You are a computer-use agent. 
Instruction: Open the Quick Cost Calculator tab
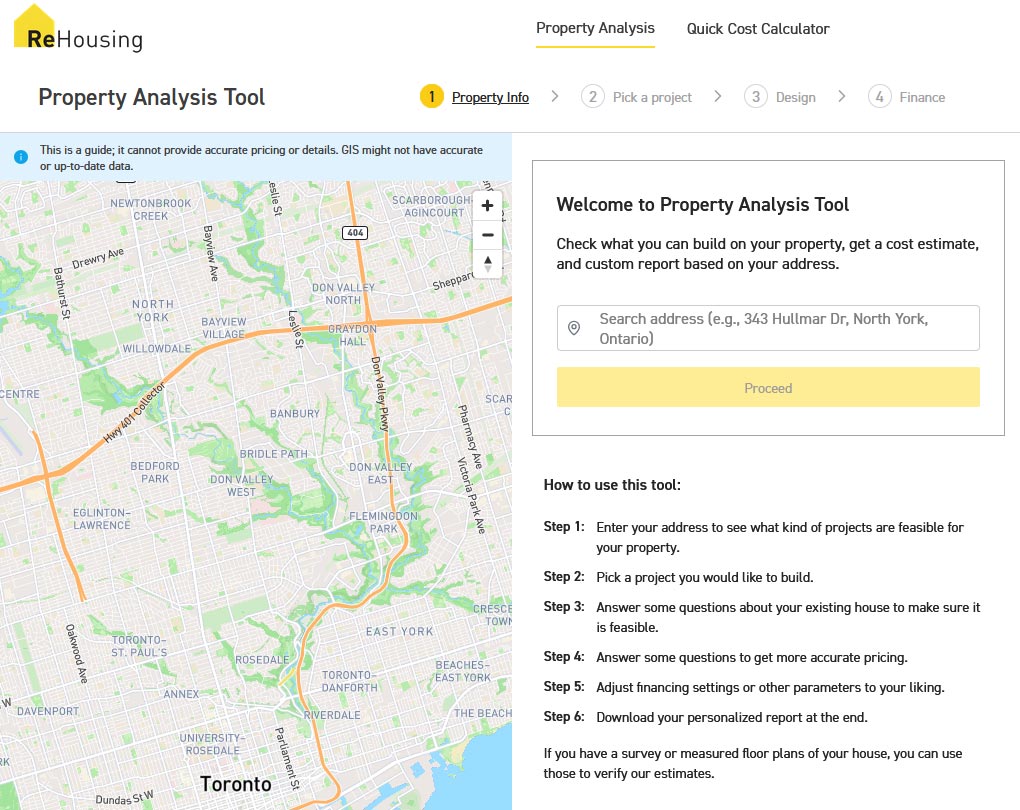758,29
